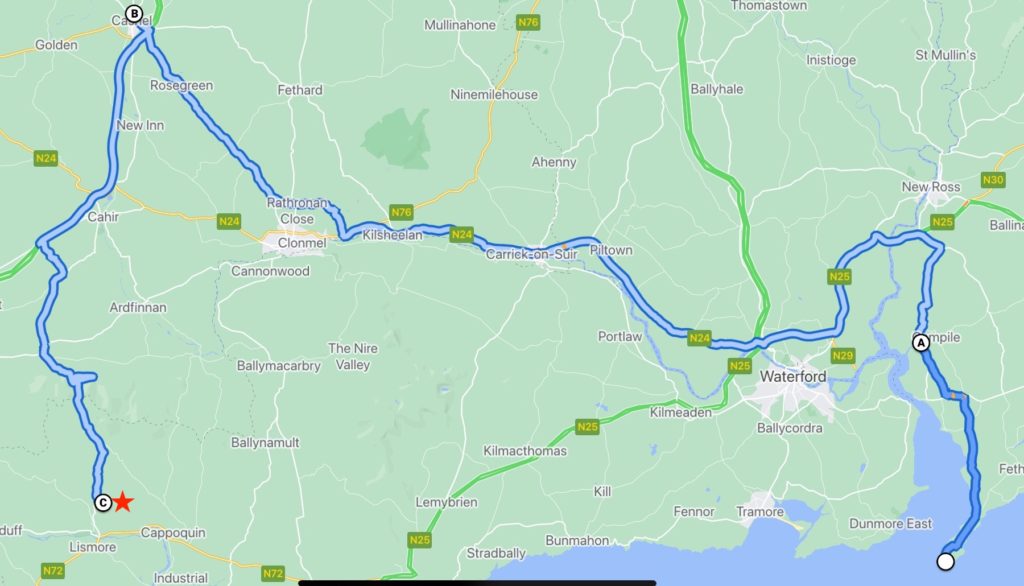Image resolution: width=1024 pixels, height=586 pixels.
Task: Tap the N30 road shield
Action: click(x=993, y=180)
